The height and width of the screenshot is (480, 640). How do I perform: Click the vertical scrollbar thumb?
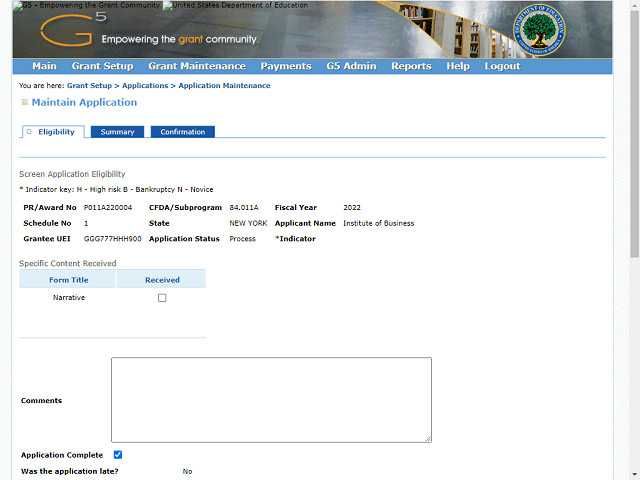click(x=635, y=134)
